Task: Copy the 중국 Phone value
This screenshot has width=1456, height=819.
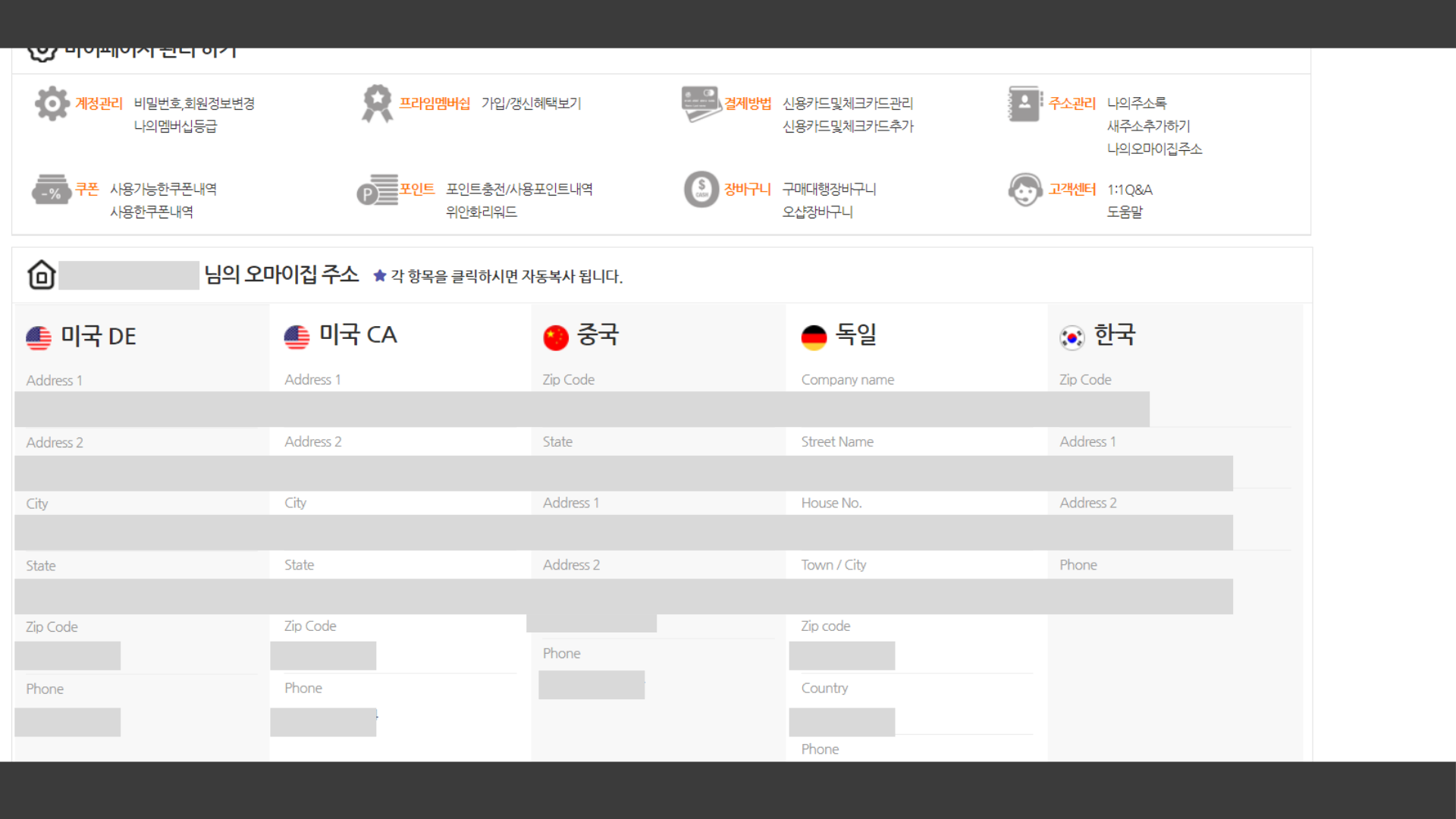Action: pyautogui.click(x=591, y=685)
